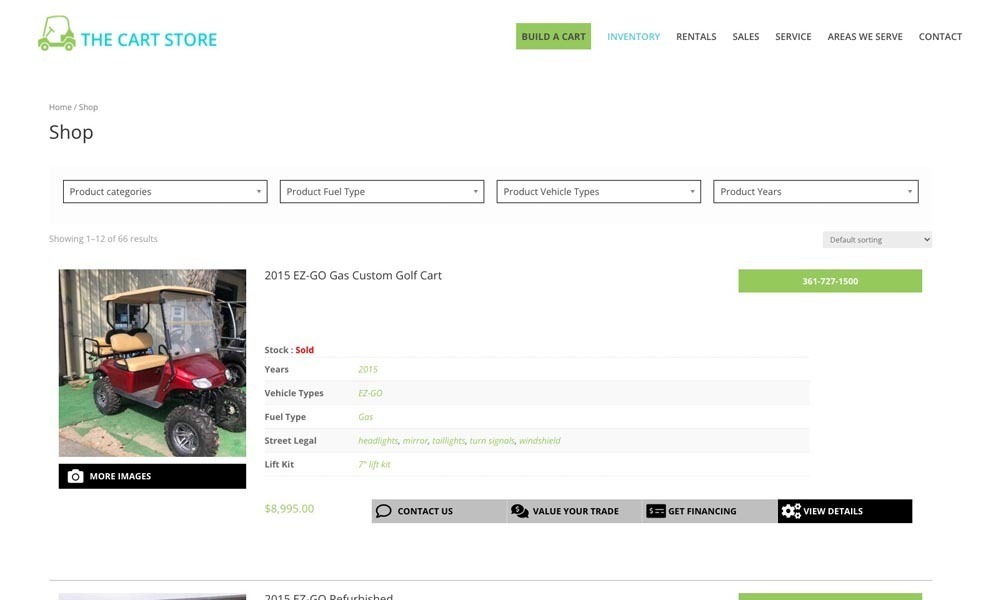
Task: Click the gears icon beside View Details
Action: click(791, 511)
